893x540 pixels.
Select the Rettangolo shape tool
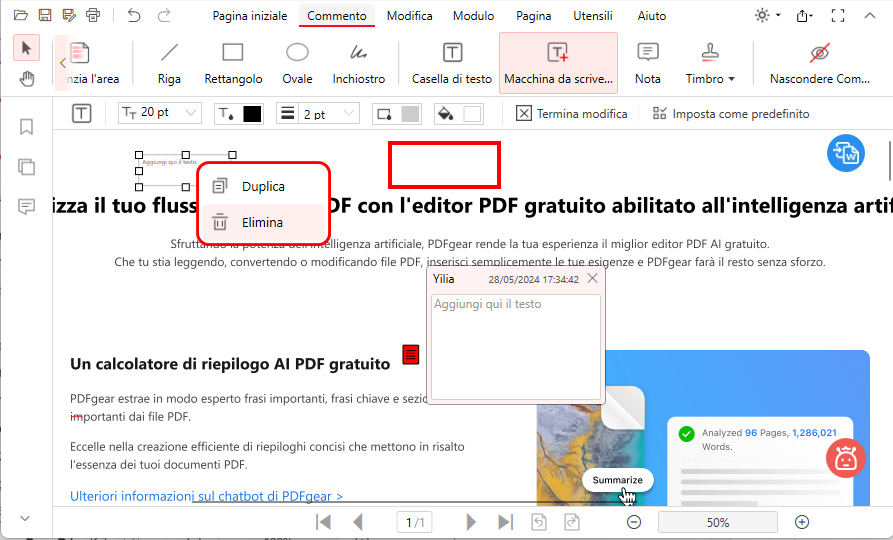click(x=233, y=64)
